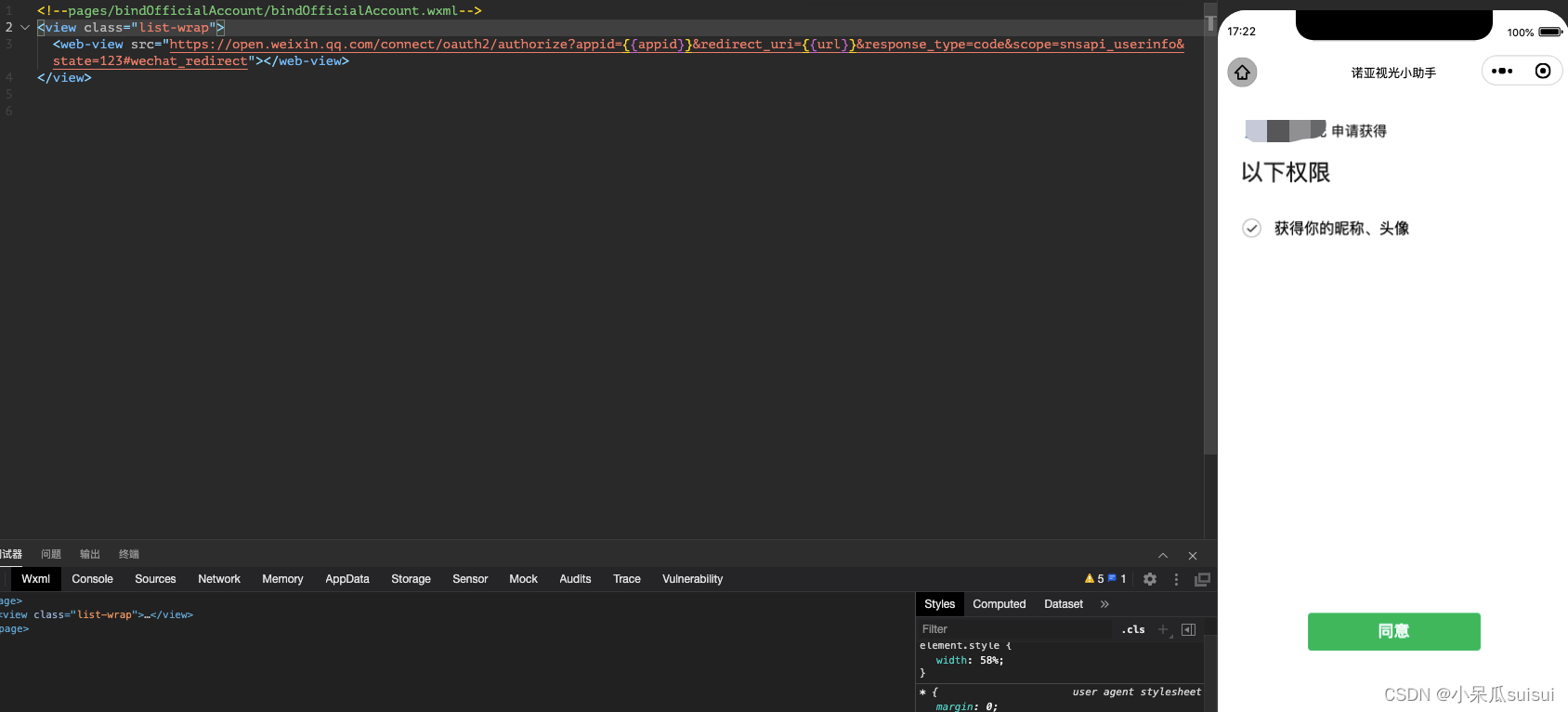Open the Vulnerability tab
The width and height of the screenshot is (1568, 712).
click(692, 579)
